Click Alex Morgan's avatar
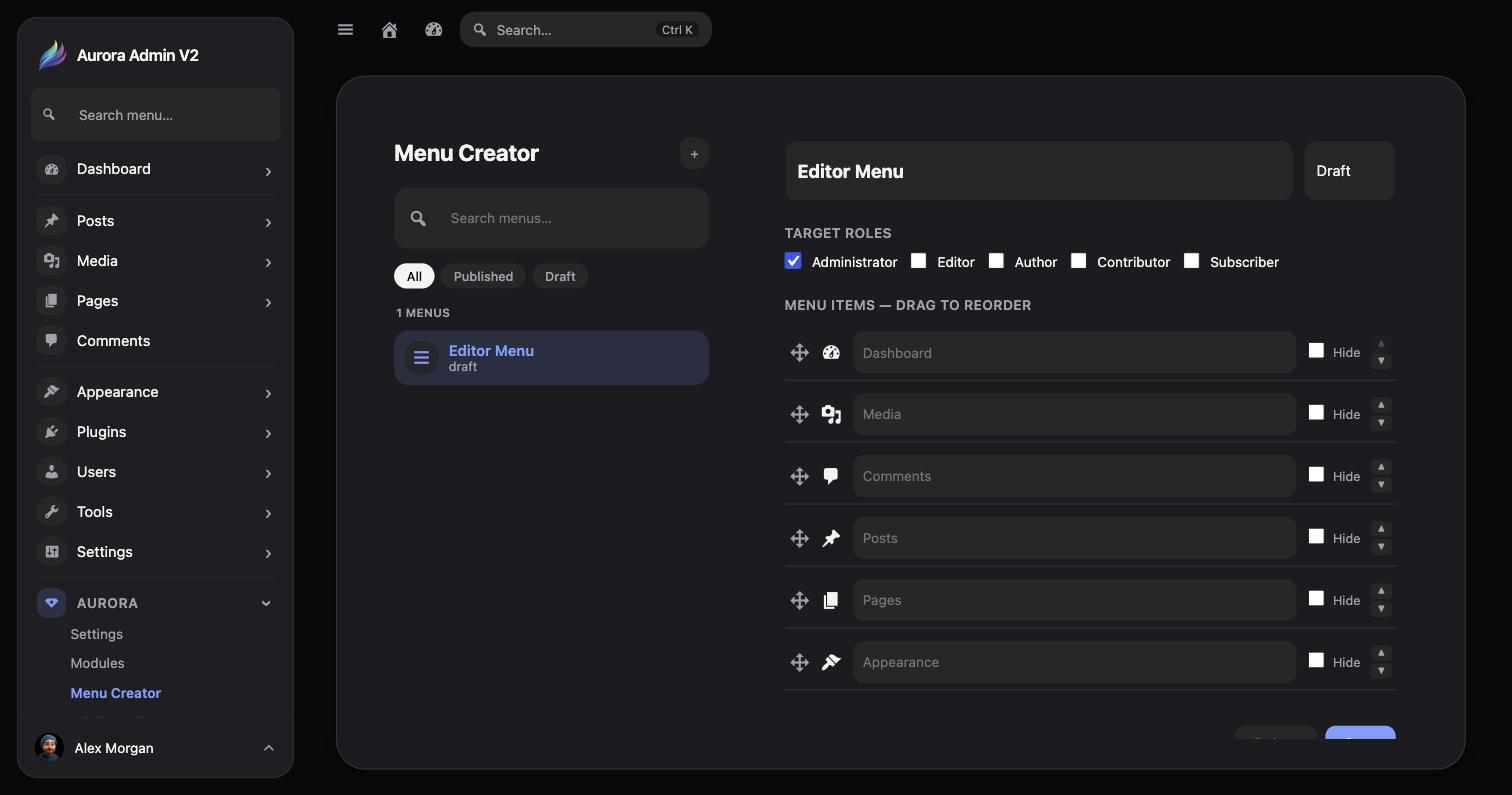Viewport: 1512px width, 795px height. point(49,747)
